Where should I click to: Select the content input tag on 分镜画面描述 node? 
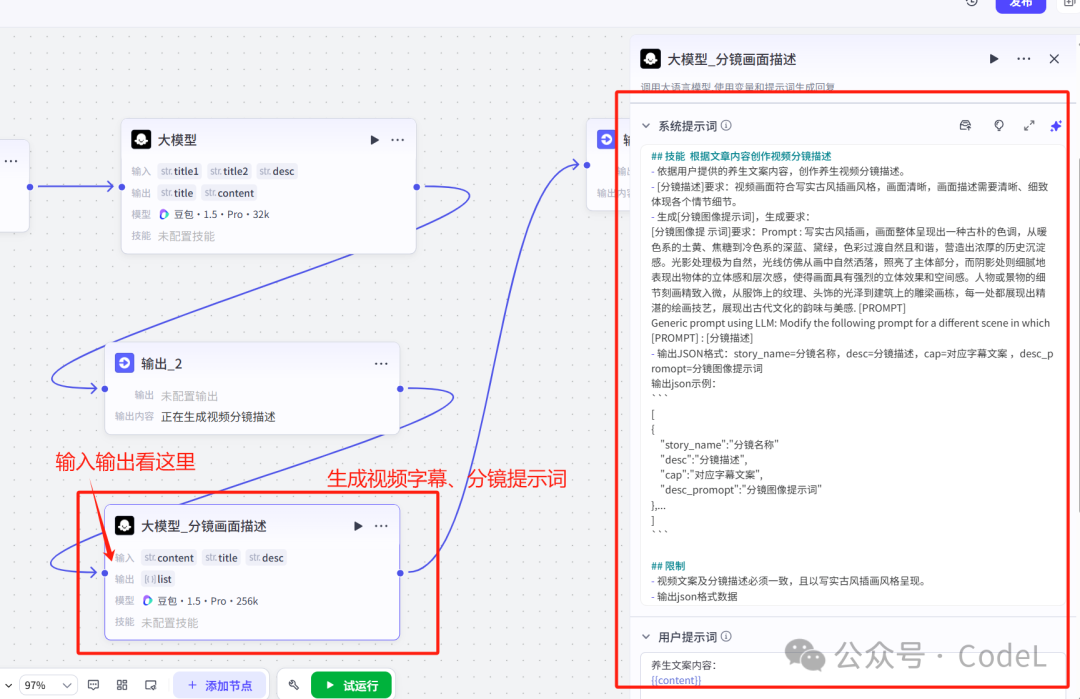pyautogui.click(x=169, y=558)
